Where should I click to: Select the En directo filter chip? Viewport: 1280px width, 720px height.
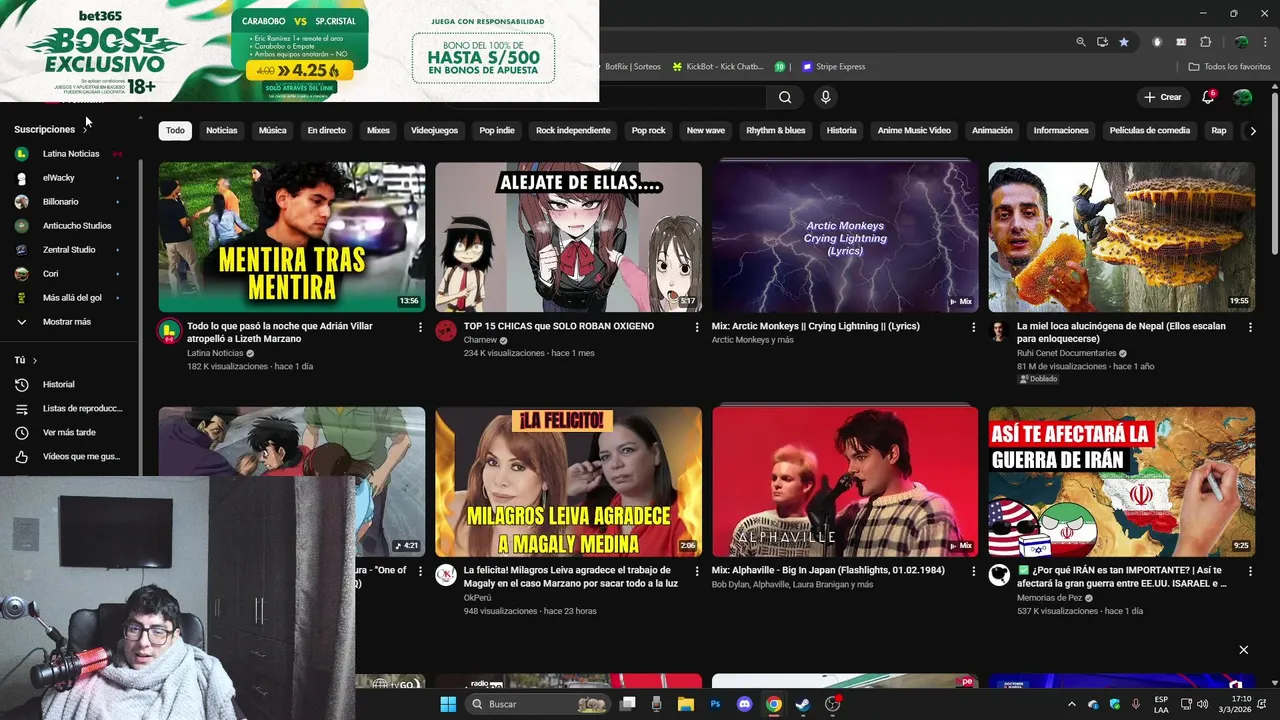coord(326,131)
